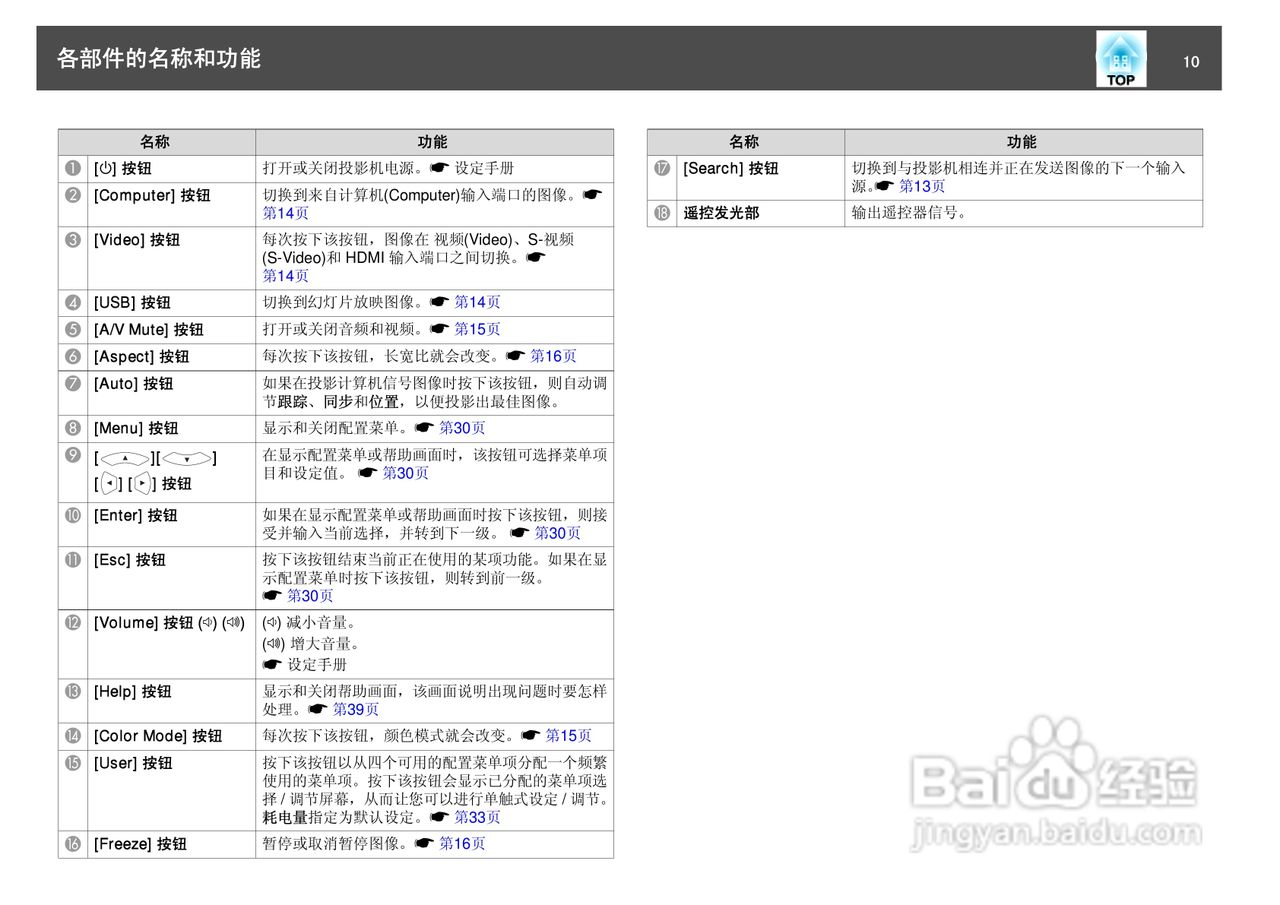The width and height of the screenshot is (1280, 905).
Task: Click the volume-down icon beside [Volume] 按钮
Action: pos(208,623)
